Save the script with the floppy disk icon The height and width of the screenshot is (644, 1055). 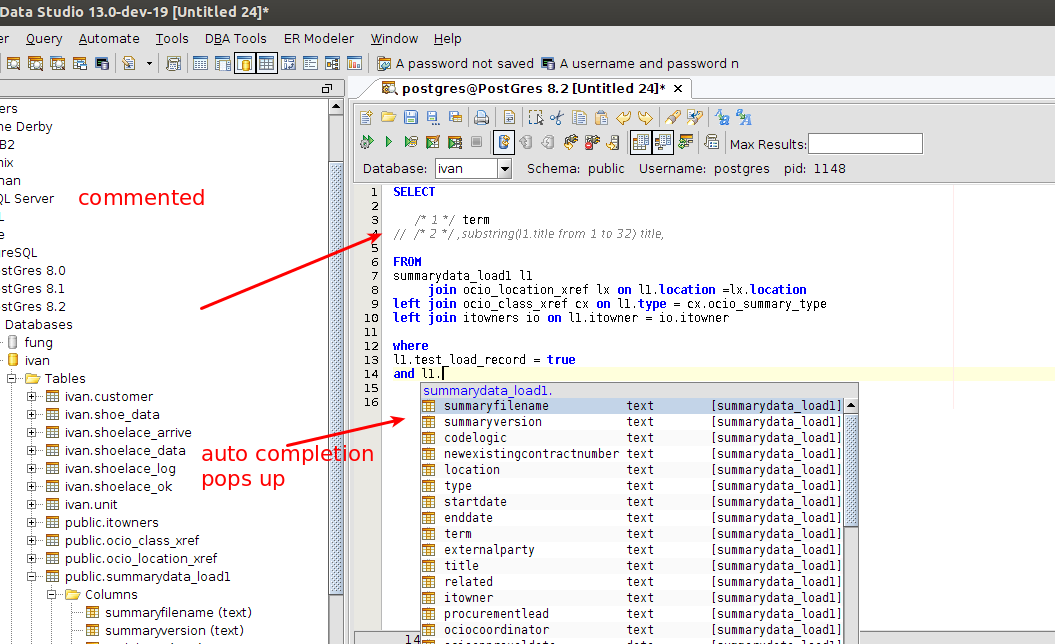[410, 118]
